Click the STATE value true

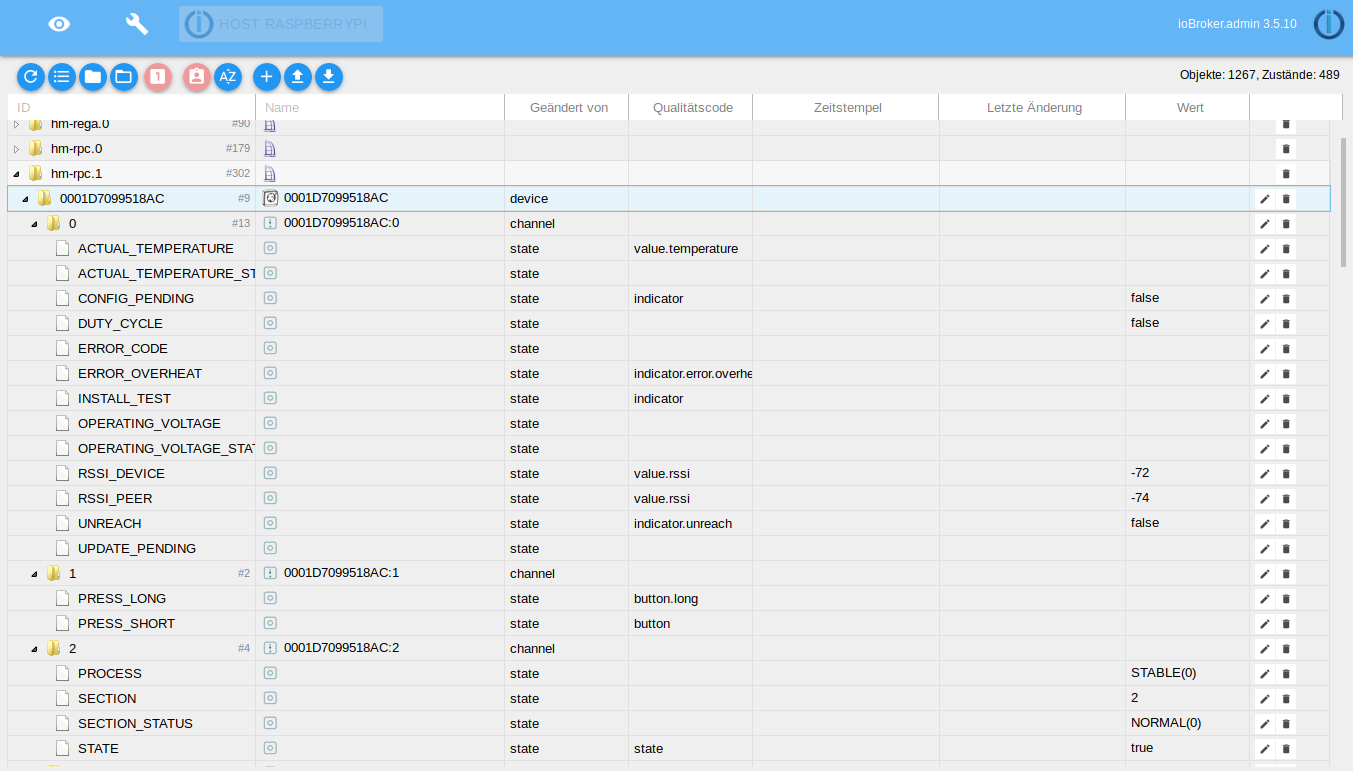pos(1142,748)
